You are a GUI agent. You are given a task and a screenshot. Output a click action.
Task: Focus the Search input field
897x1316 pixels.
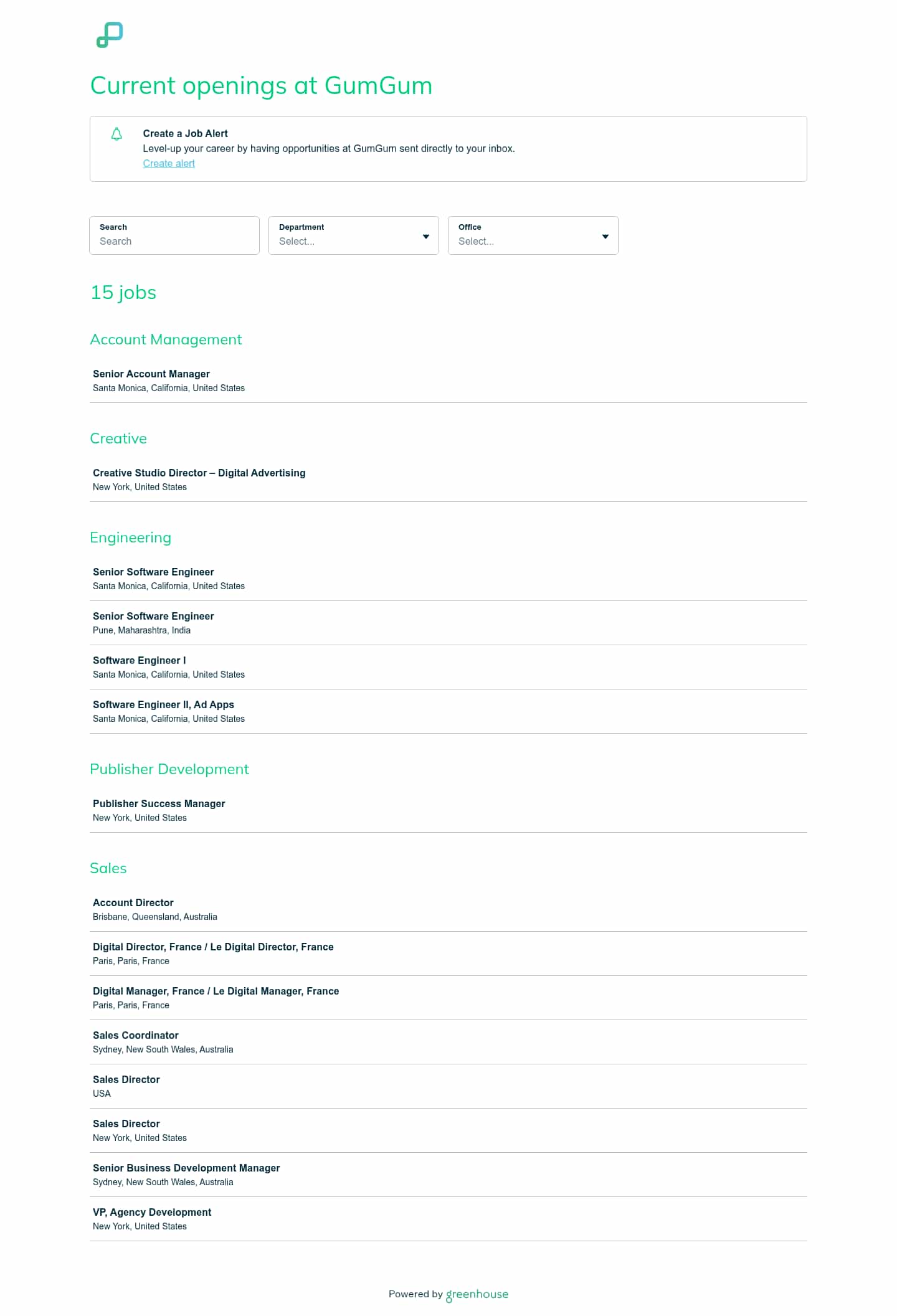[174, 235]
